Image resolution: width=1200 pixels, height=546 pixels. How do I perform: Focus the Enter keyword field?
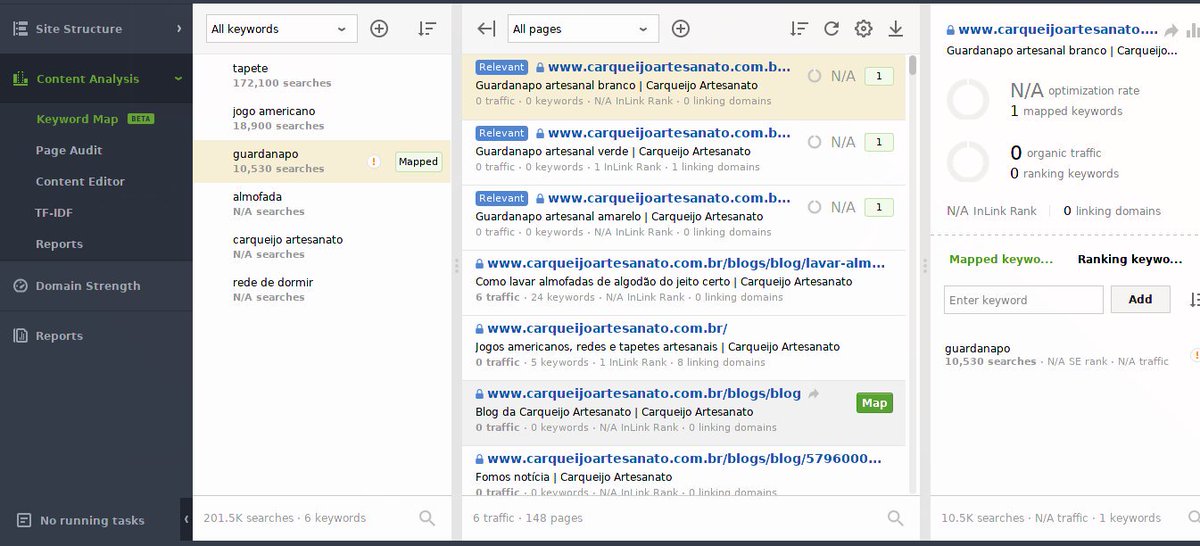pyautogui.click(x=1023, y=300)
